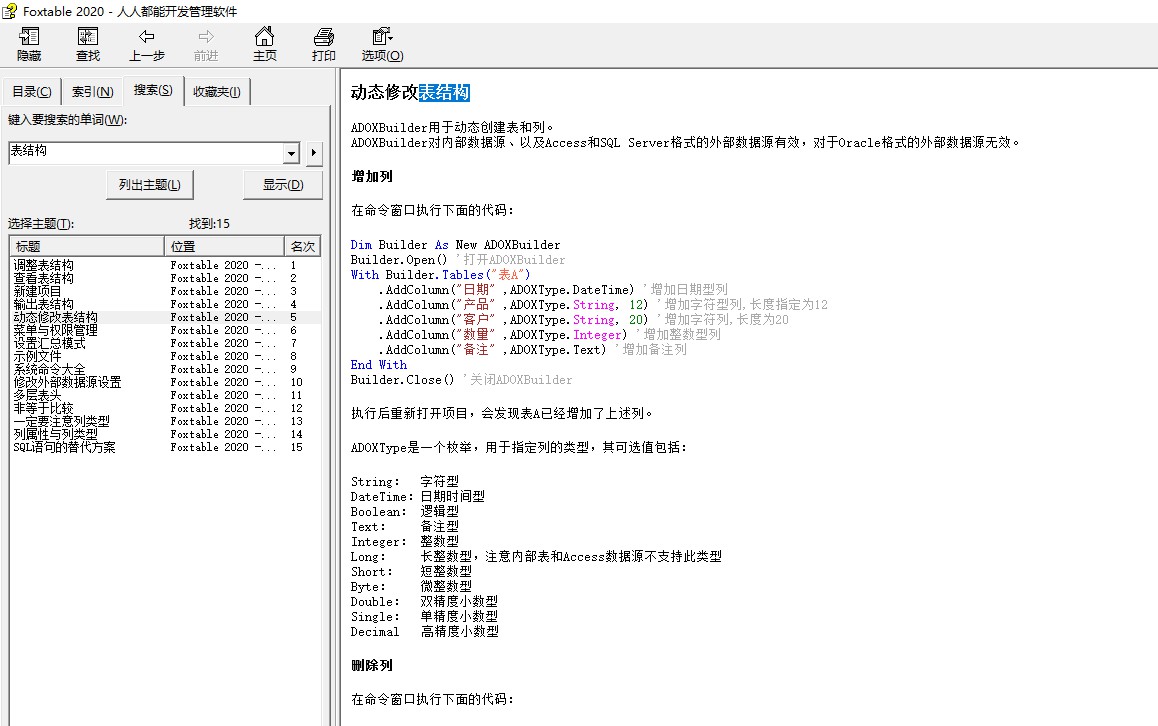Select the 非等于比较 topic
The height and width of the screenshot is (726, 1158).
pos(44,408)
